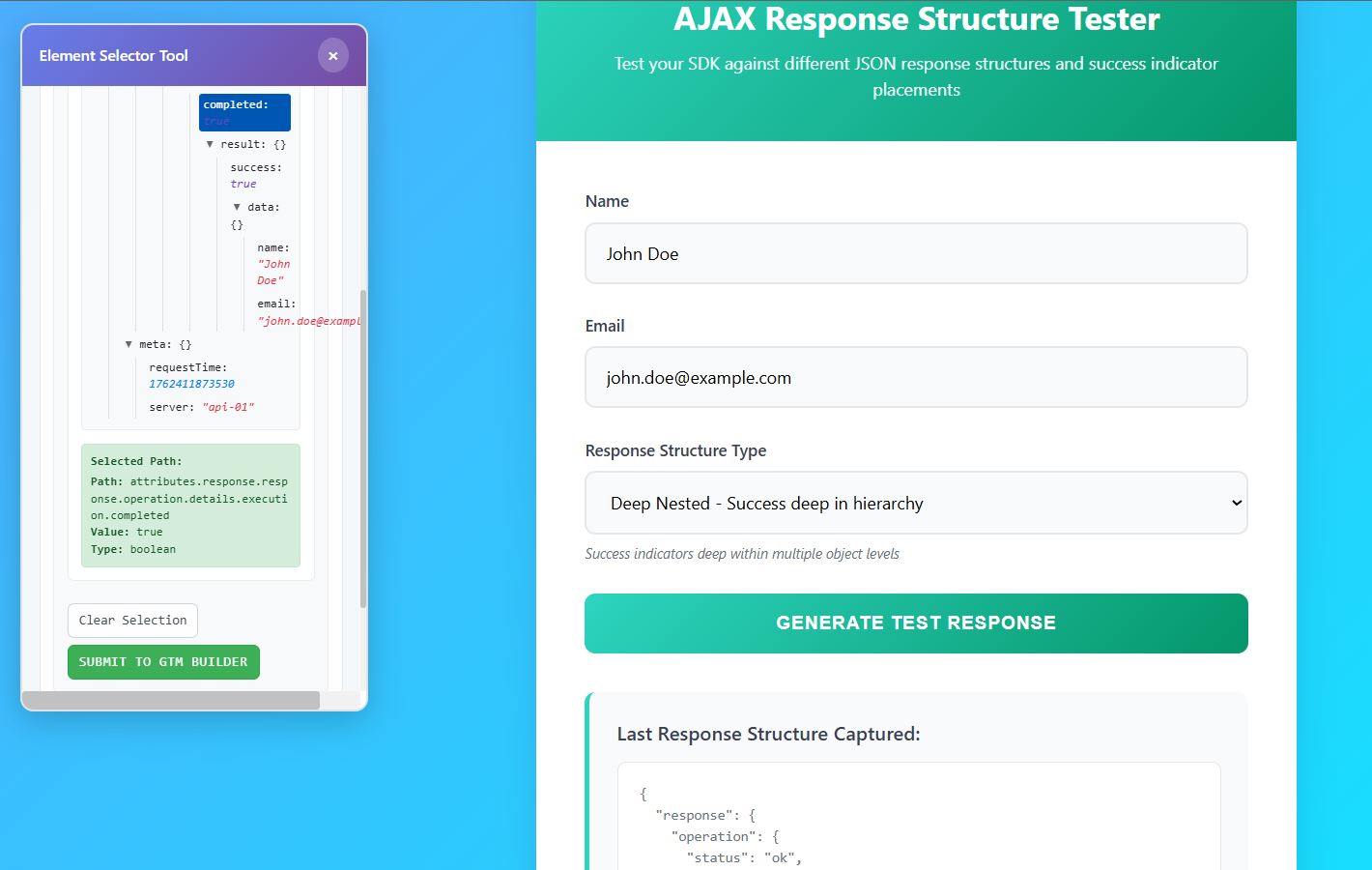Click the Element Selector Tool title
Viewport: 1372px width, 870px height.
click(114, 56)
